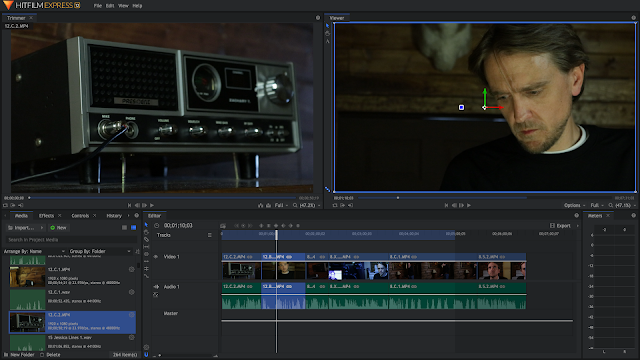Select the Hand tool in Editor toolbar

(146, 232)
